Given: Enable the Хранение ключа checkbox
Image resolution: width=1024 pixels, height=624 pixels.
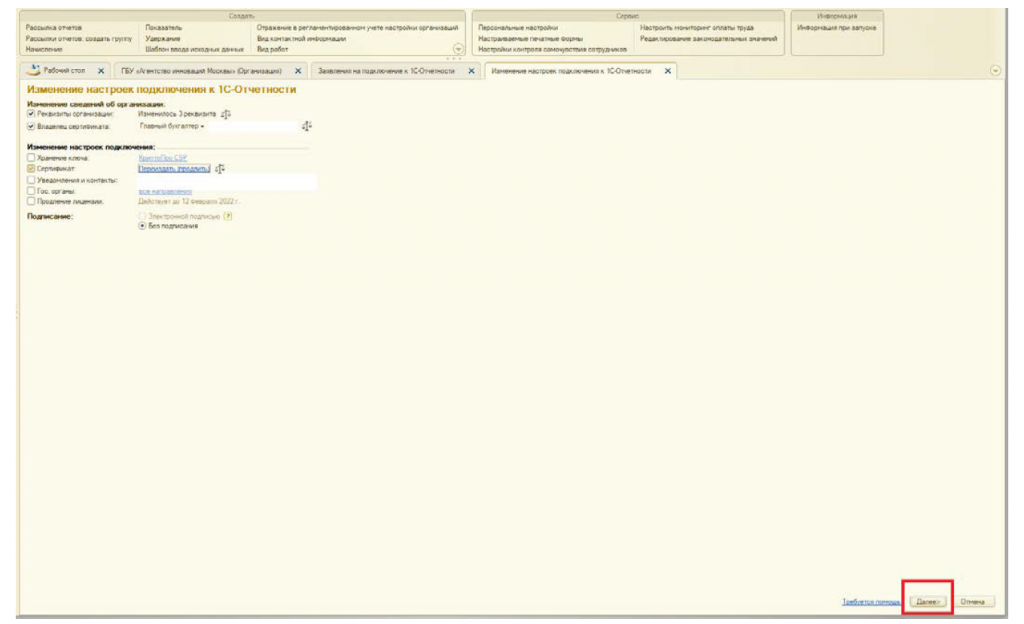Looking at the screenshot, I should [x=31, y=158].
